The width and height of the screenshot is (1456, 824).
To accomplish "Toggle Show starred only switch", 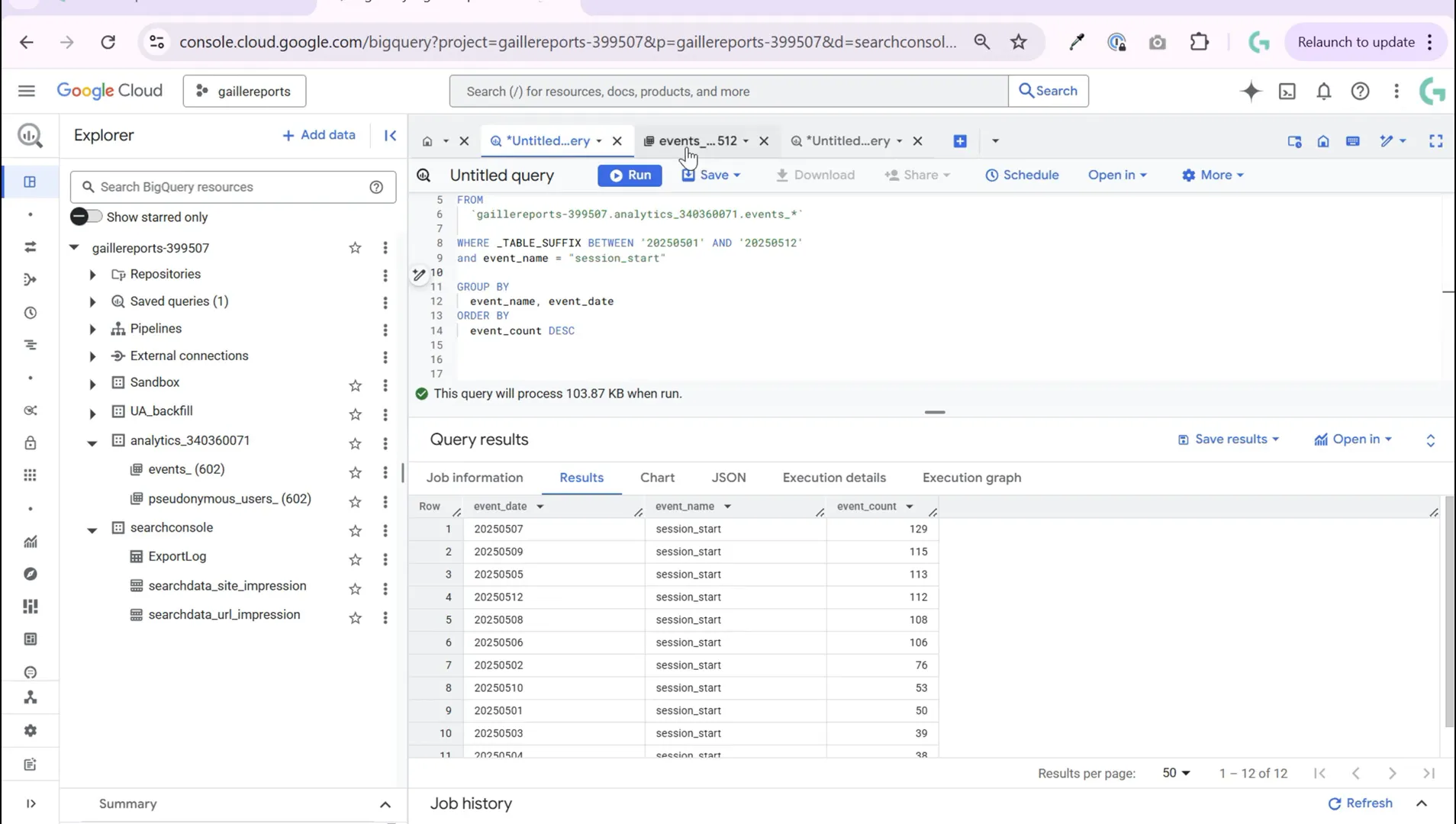I will click(85, 217).
